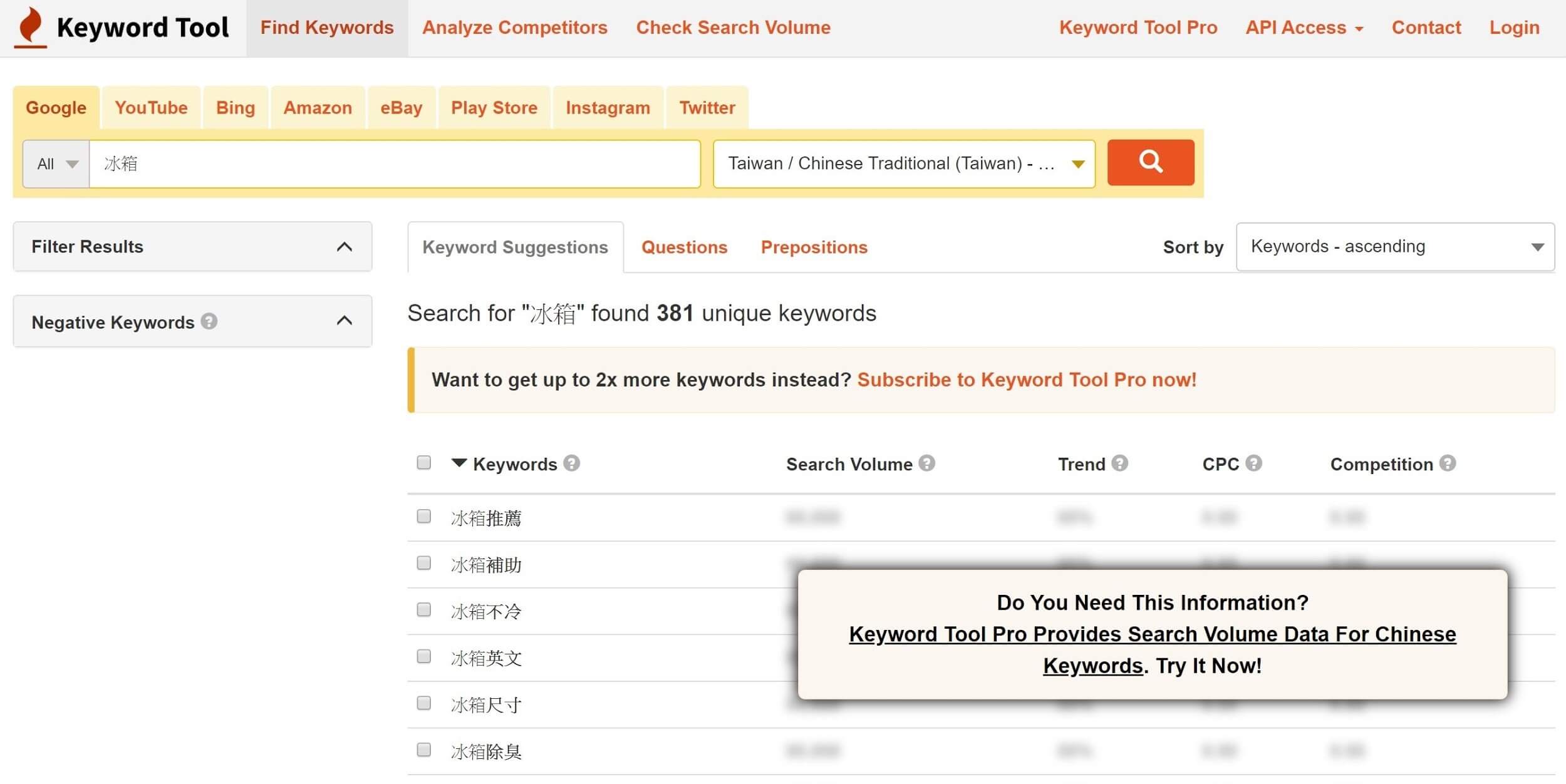Open Negative Keywords help question icon

click(209, 321)
